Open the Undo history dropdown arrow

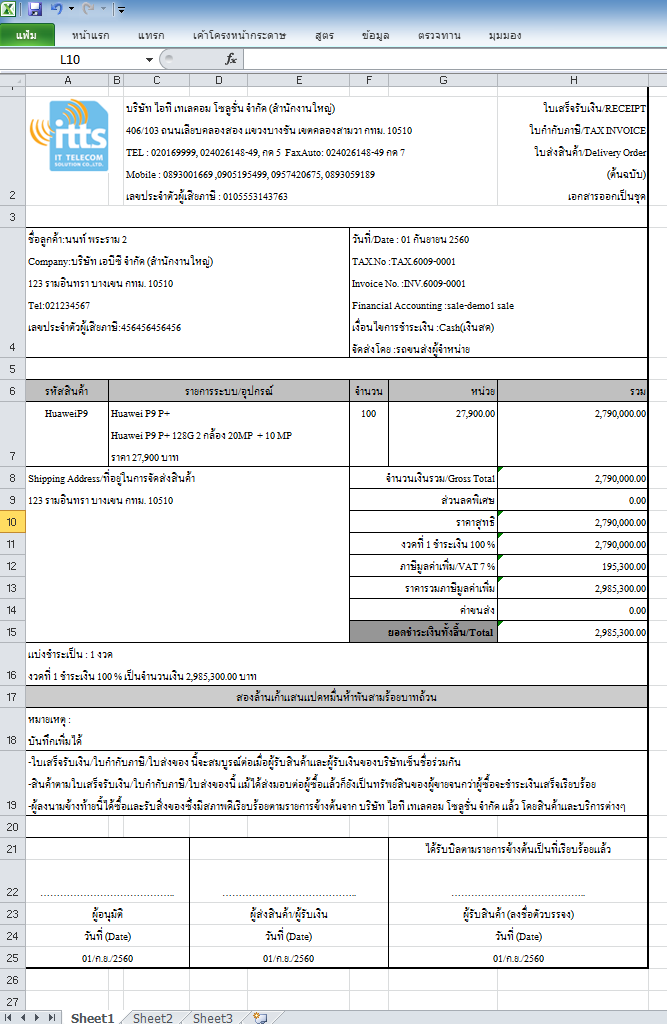(71, 9)
